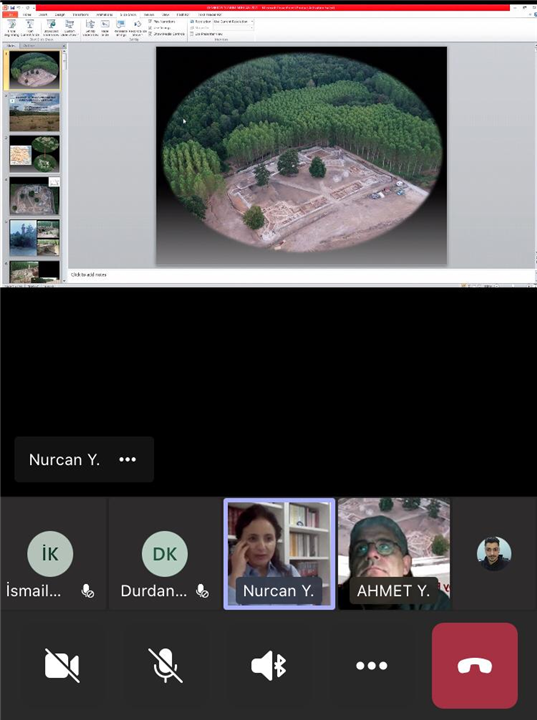
Task: Select Durdan's participant tile with the DK avatar
Action: point(164,554)
